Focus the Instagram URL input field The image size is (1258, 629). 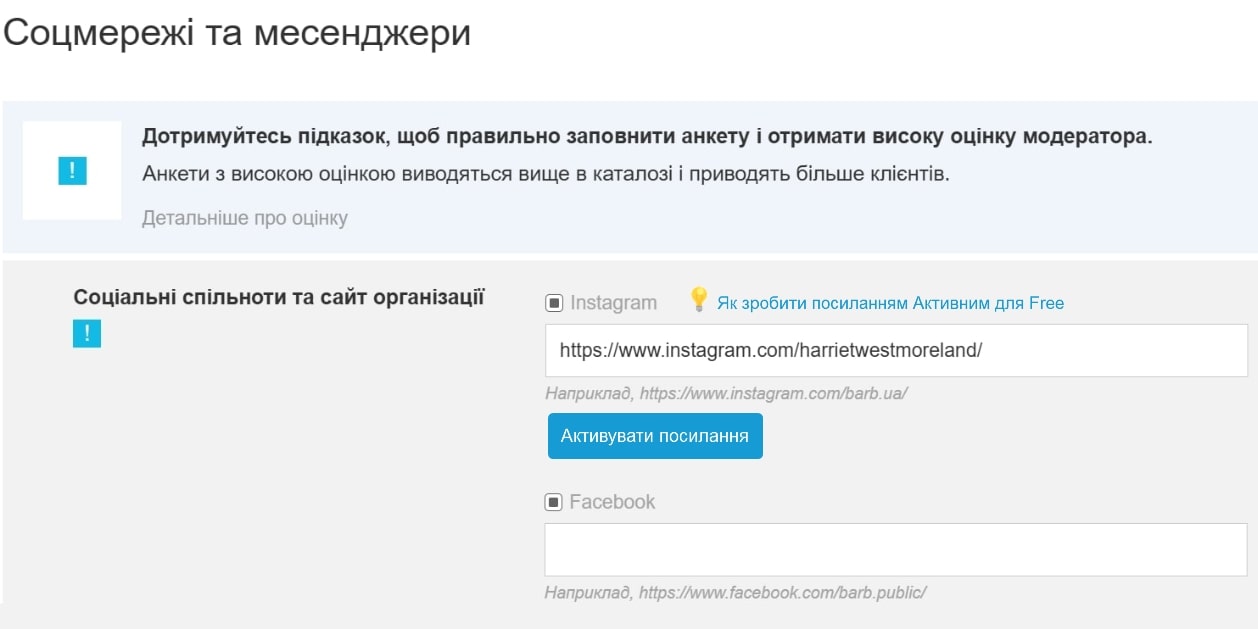tap(896, 350)
